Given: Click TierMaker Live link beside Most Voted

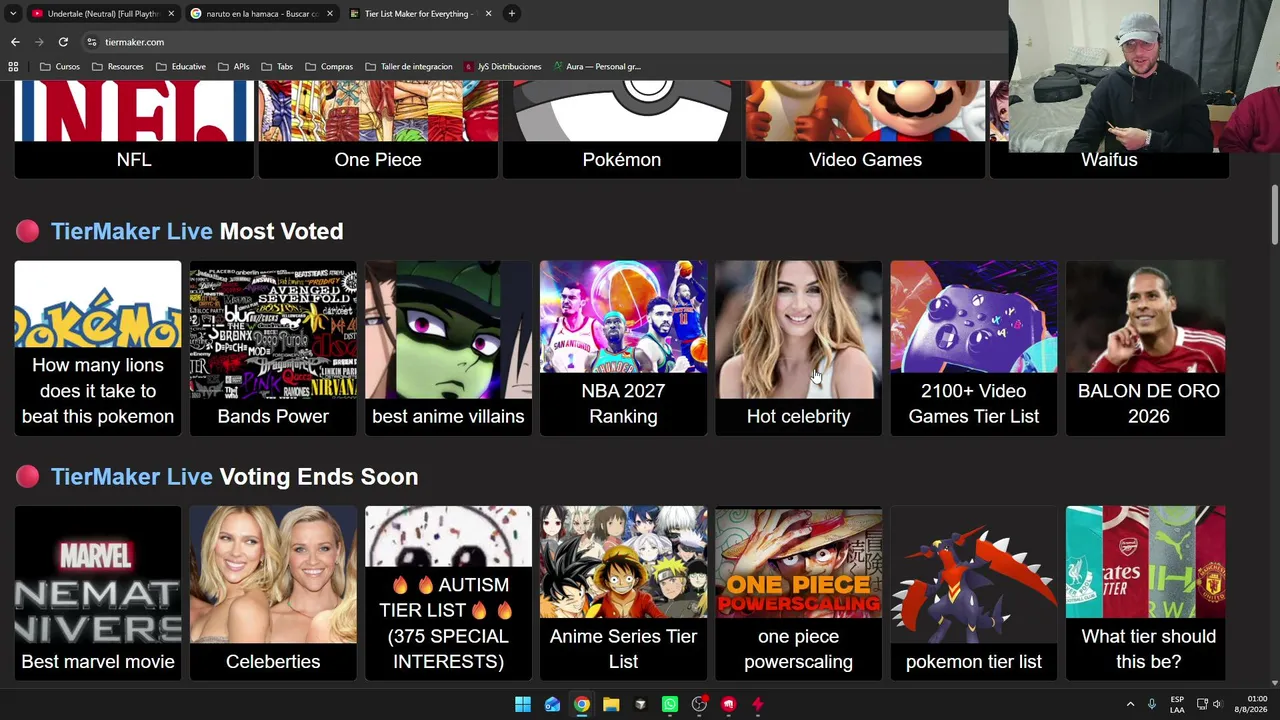Looking at the screenshot, I should [x=132, y=231].
